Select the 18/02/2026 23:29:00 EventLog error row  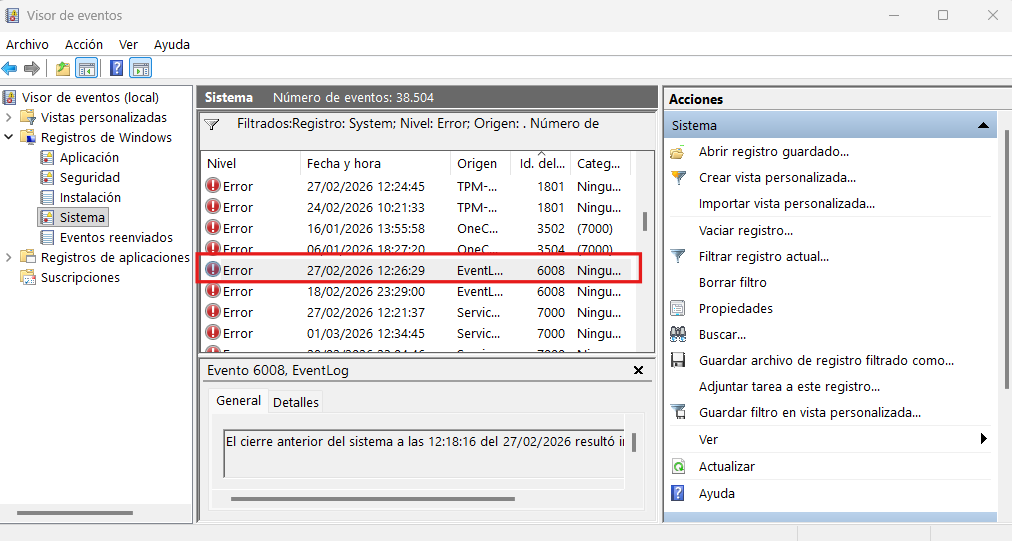coord(418,291)
